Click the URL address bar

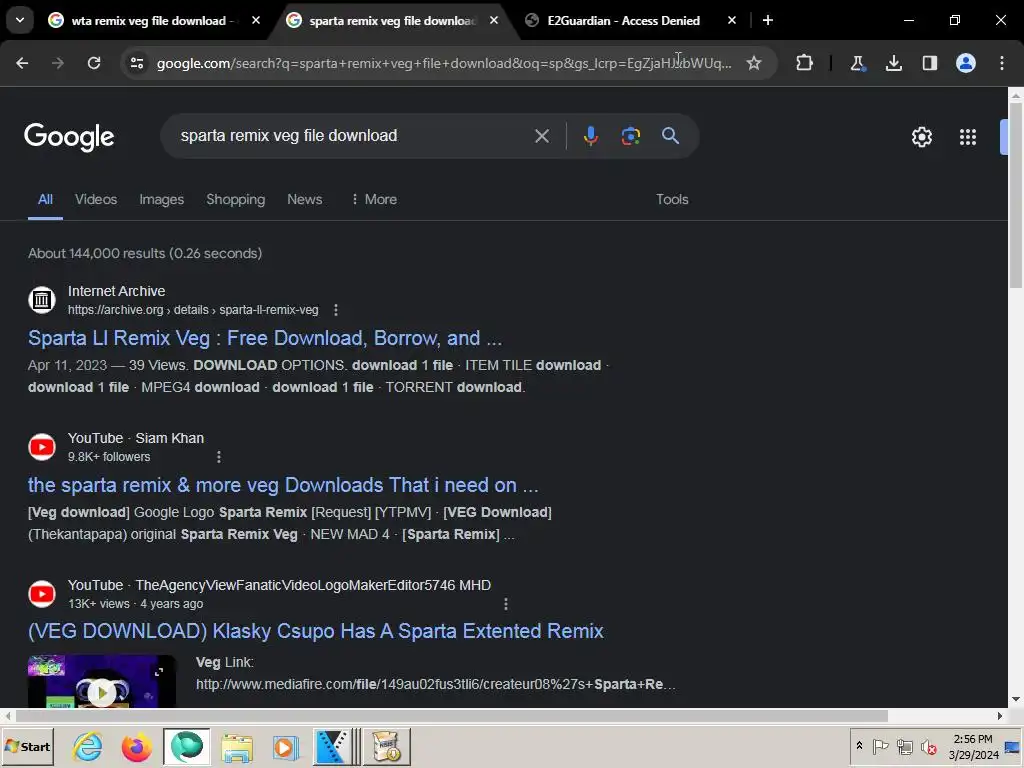[x=444, y=63]
